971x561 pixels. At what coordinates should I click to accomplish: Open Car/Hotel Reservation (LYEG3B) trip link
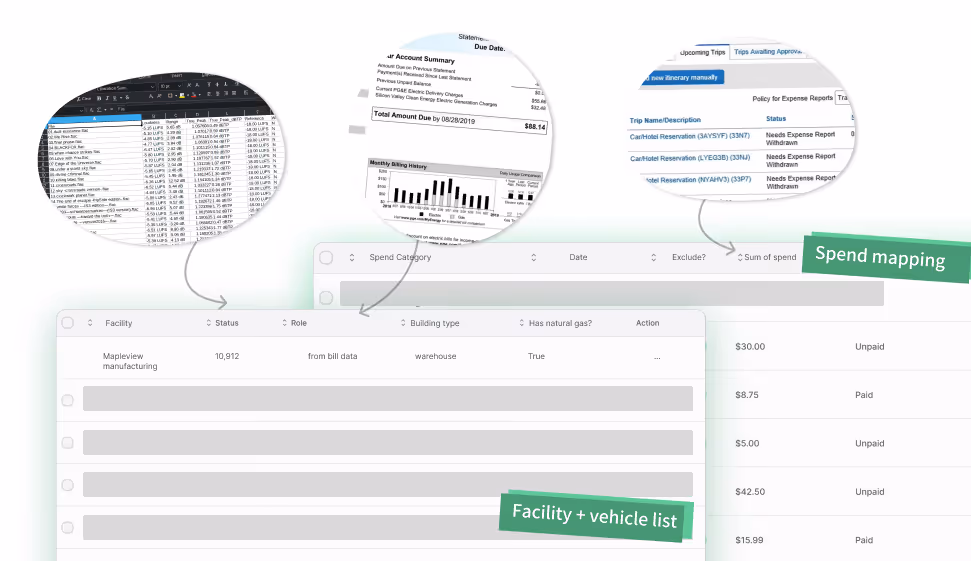click(x=690, y=159)
